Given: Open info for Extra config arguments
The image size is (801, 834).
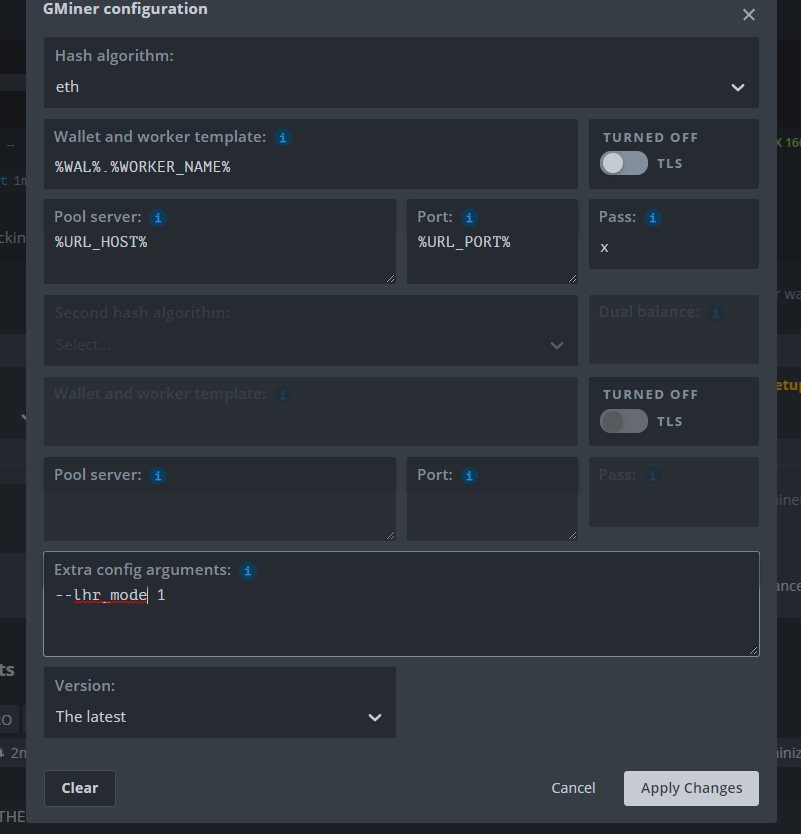Looking at the screenshot, I should [x=247, y=571].
